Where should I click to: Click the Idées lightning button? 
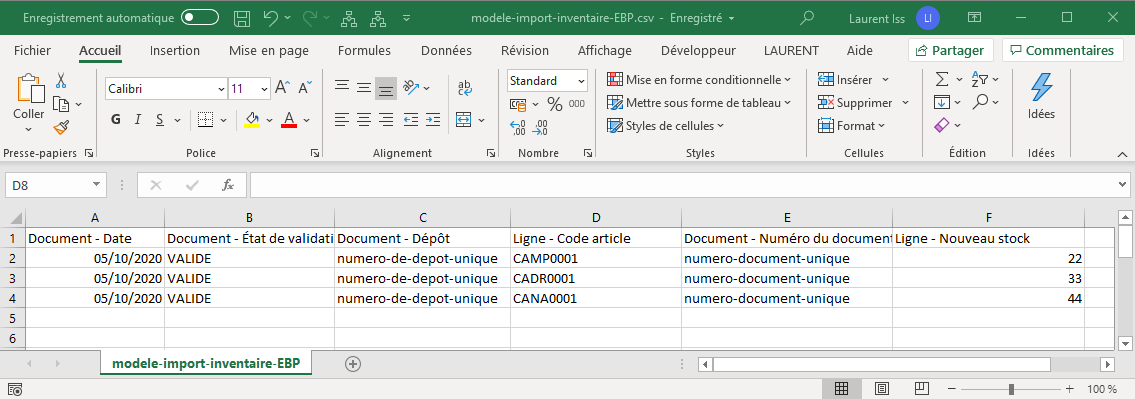click(1042, 96)
